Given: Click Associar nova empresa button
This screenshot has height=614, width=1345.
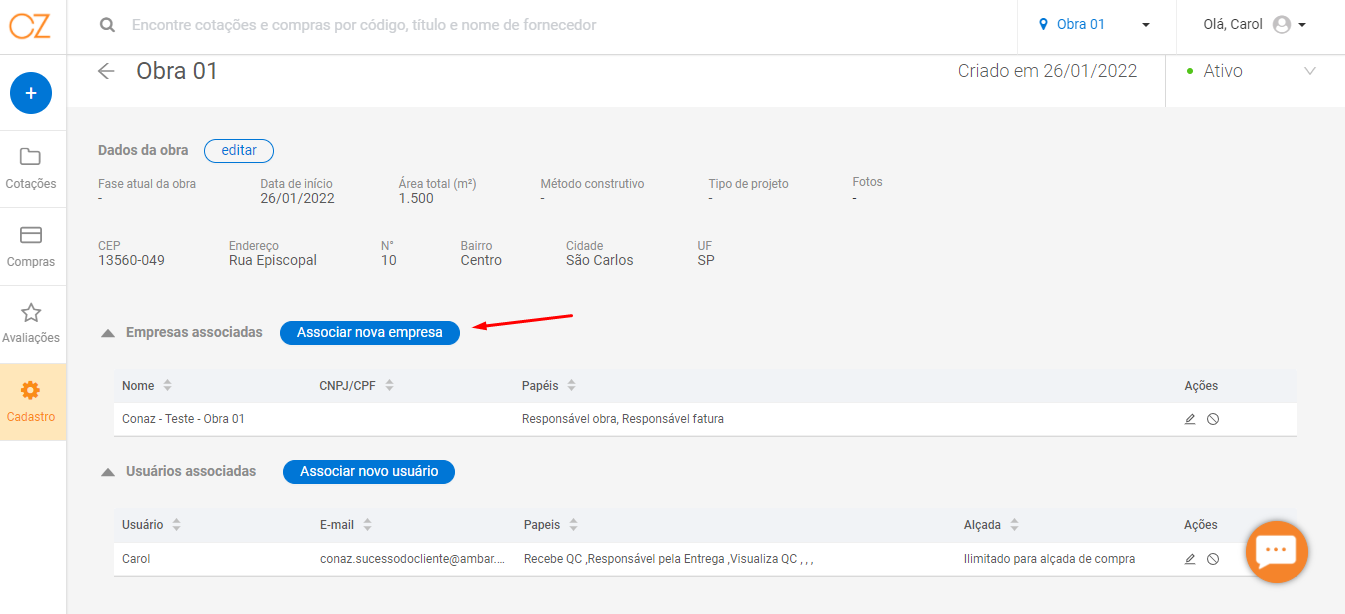Looking at the screenshot, I should [x=370, y=333].
